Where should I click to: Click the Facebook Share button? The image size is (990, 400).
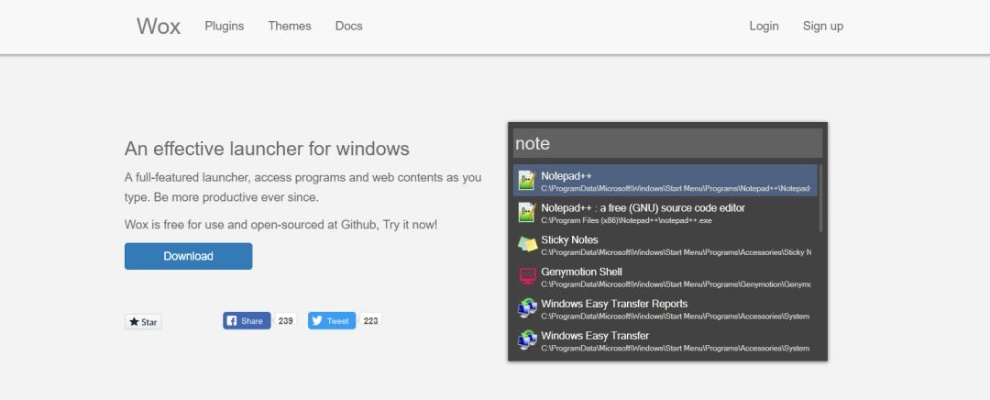[x=246, y=321]
